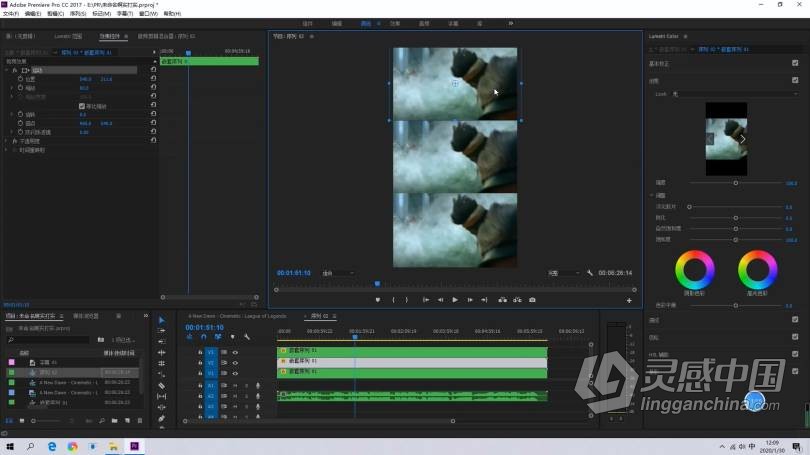Viewport: 810px width, 455px height.
Task: Toggle uniform scale checkbox in Effect Controls
Action: click(x=82, y=106)
